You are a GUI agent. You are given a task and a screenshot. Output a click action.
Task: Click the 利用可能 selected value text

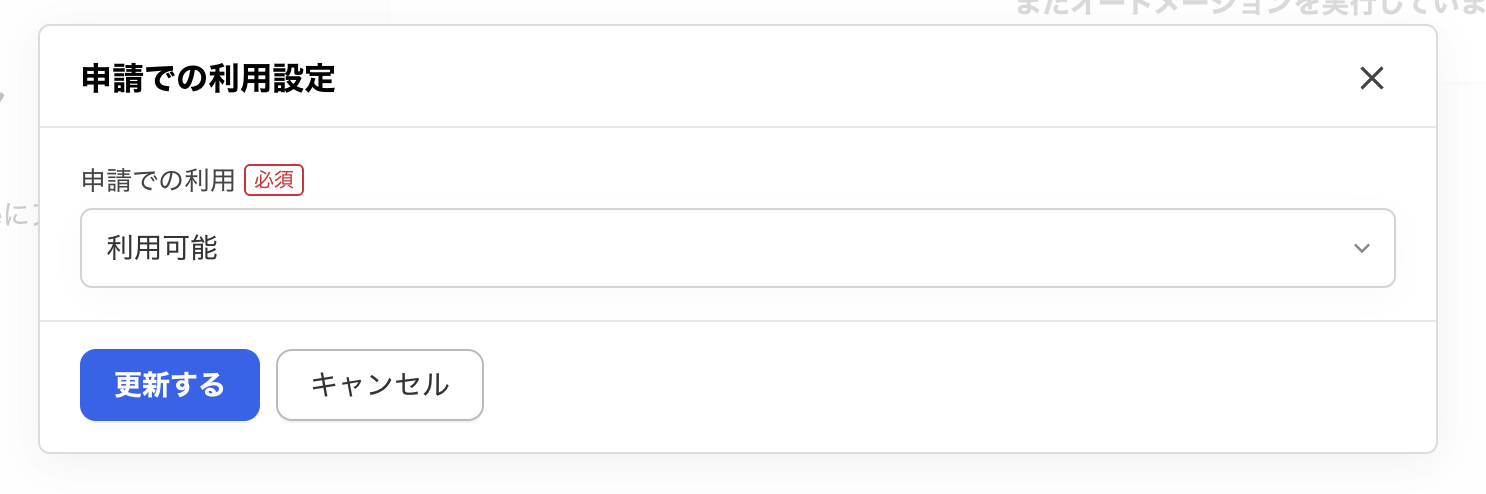point(162,248)
